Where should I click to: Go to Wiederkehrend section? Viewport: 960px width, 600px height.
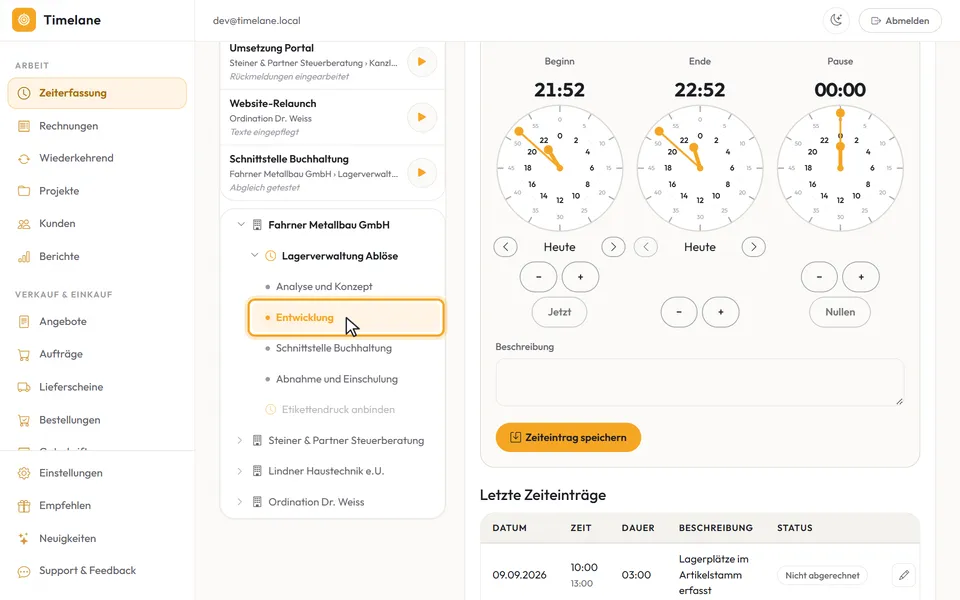coord(97,158)
